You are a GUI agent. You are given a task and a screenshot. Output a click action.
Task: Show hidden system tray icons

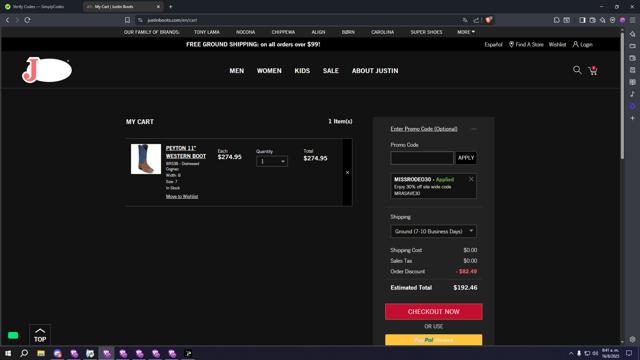pos(571,353)
